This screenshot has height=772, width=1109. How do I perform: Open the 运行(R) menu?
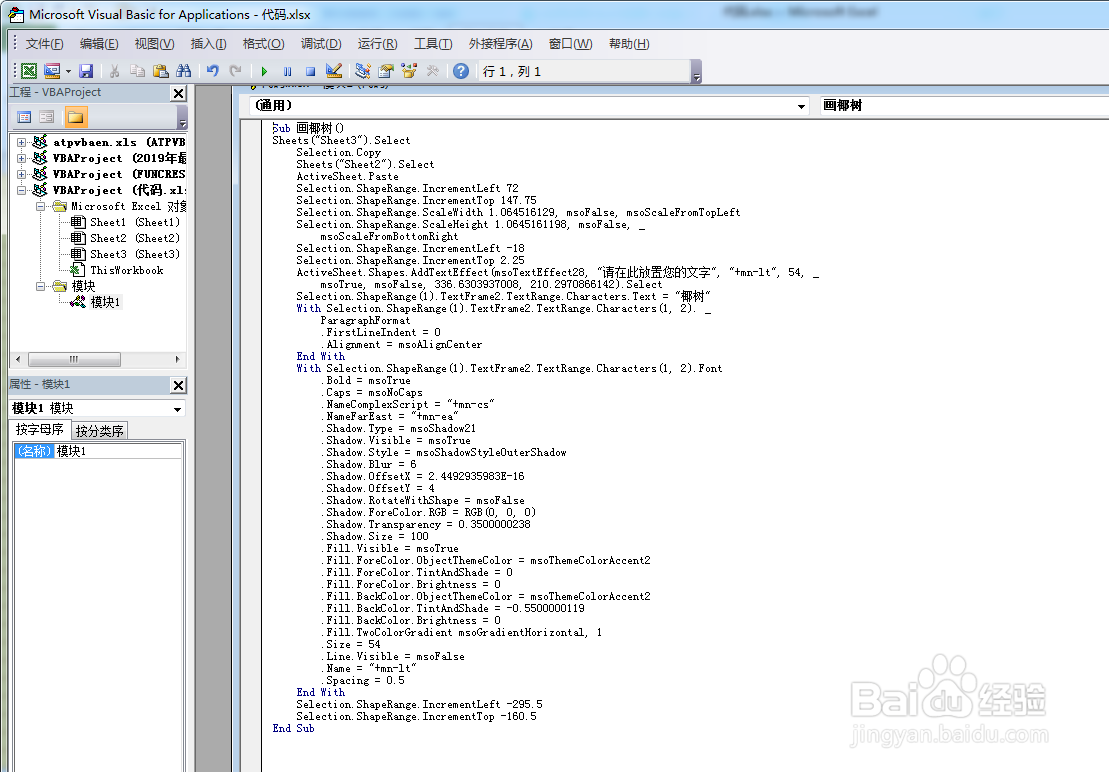pos(377,44)
